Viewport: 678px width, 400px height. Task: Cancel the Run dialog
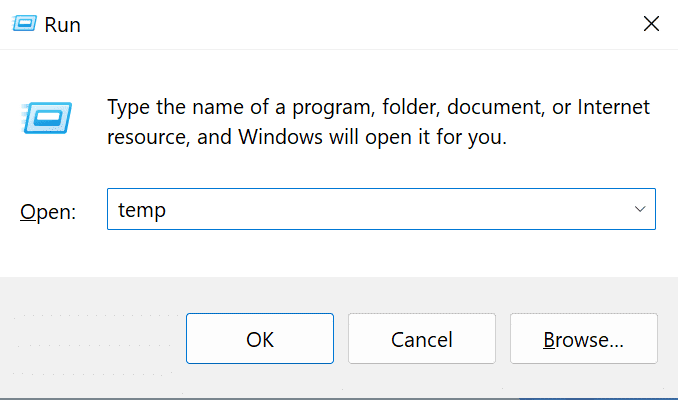coord(421,339)
